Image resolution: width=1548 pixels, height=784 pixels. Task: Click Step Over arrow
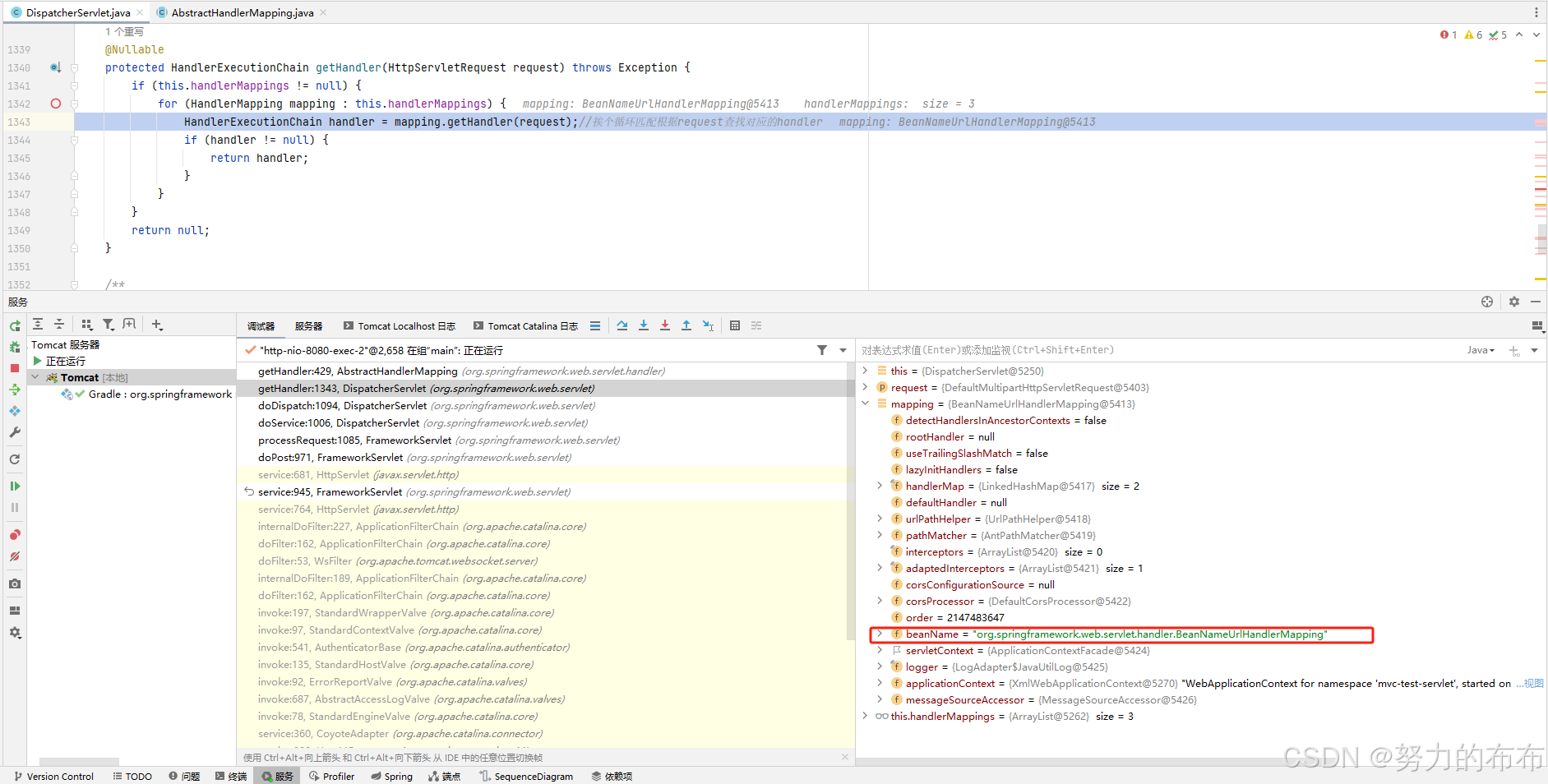click(622, 325)
